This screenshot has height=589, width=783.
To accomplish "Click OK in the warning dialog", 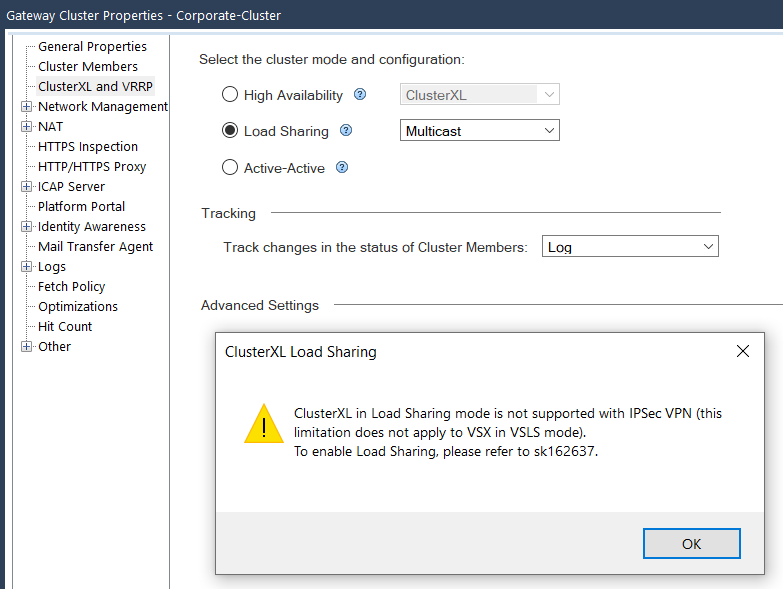I will pos(692,544).
